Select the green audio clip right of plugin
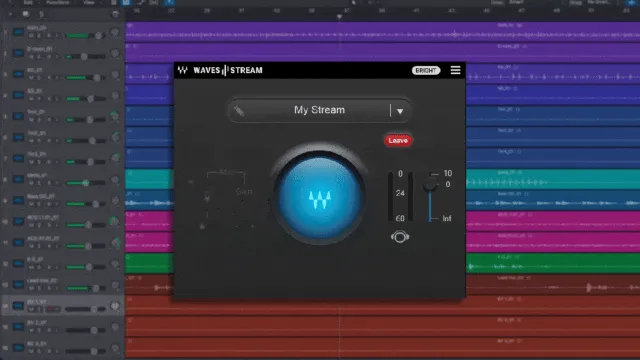The image size is (640, 360). [x=553, y=263]
